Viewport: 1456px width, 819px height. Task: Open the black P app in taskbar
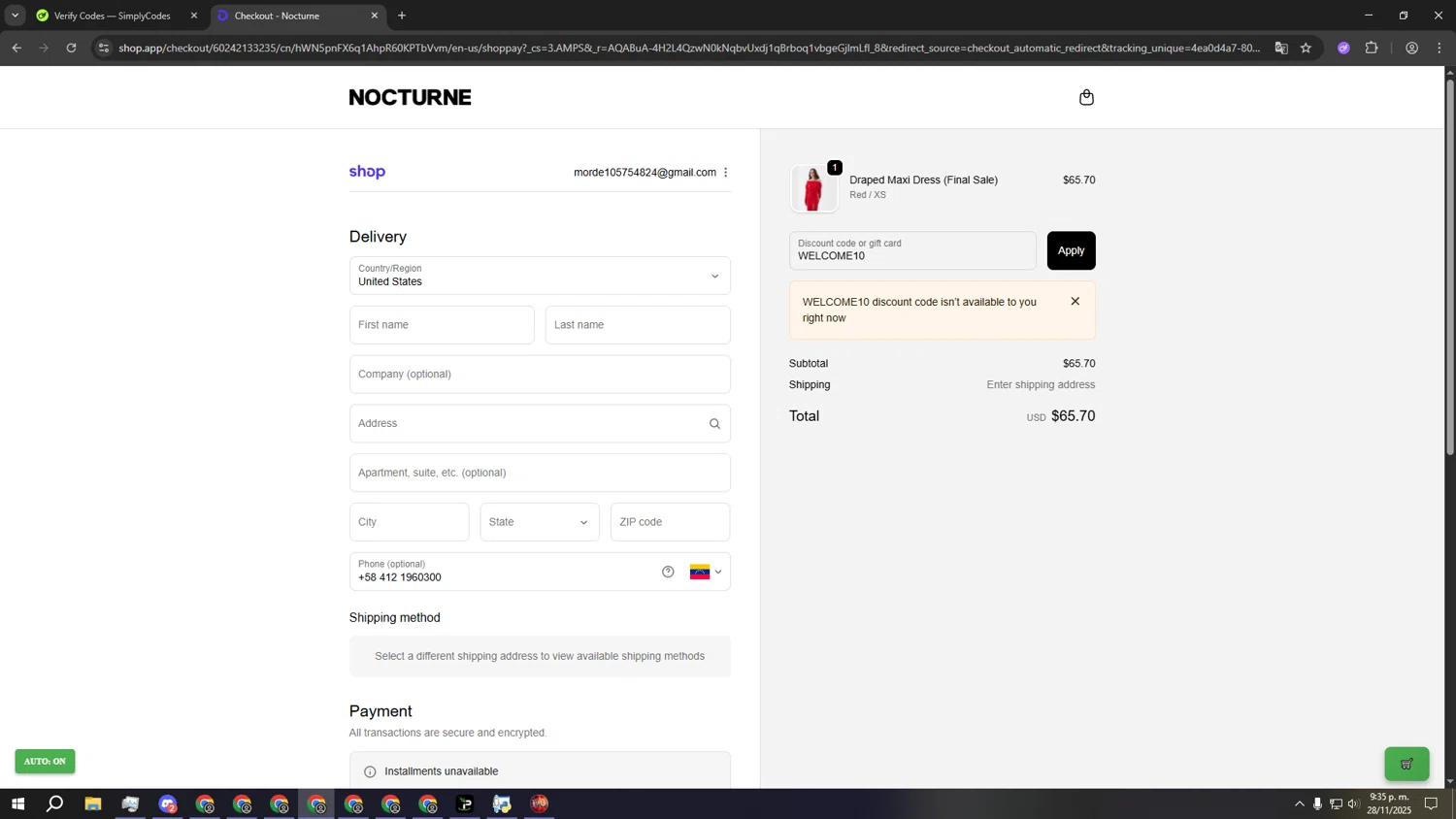[465, 803]
